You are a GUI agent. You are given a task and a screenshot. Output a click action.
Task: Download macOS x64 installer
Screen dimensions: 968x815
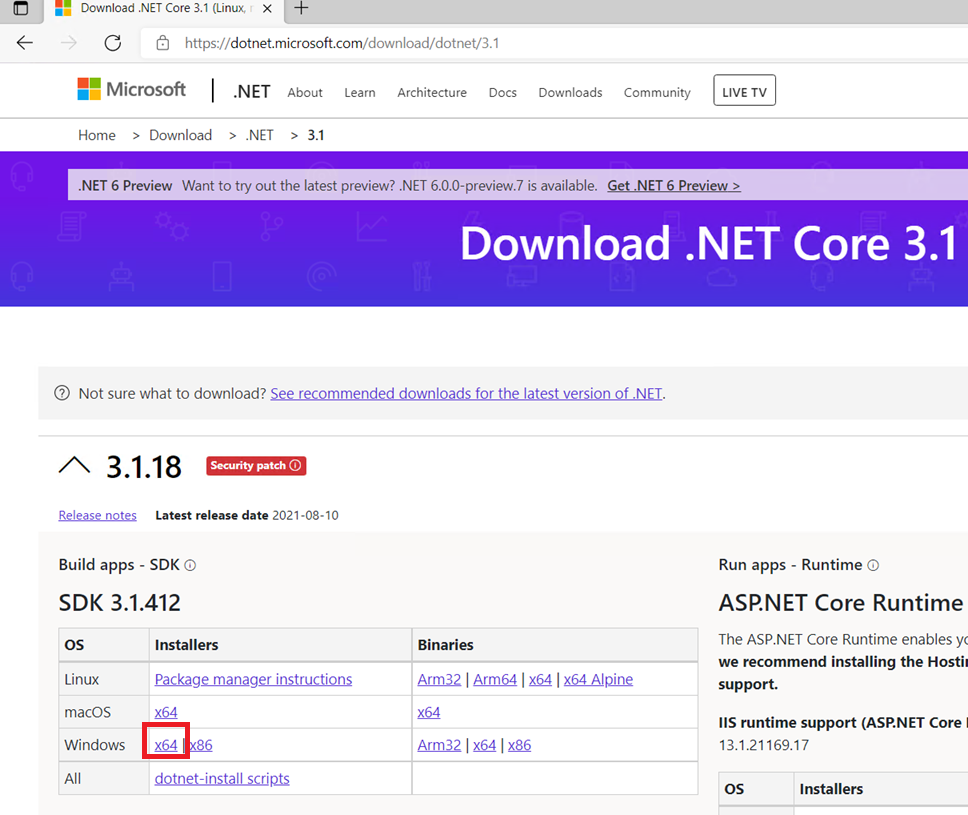pos(166,712)
